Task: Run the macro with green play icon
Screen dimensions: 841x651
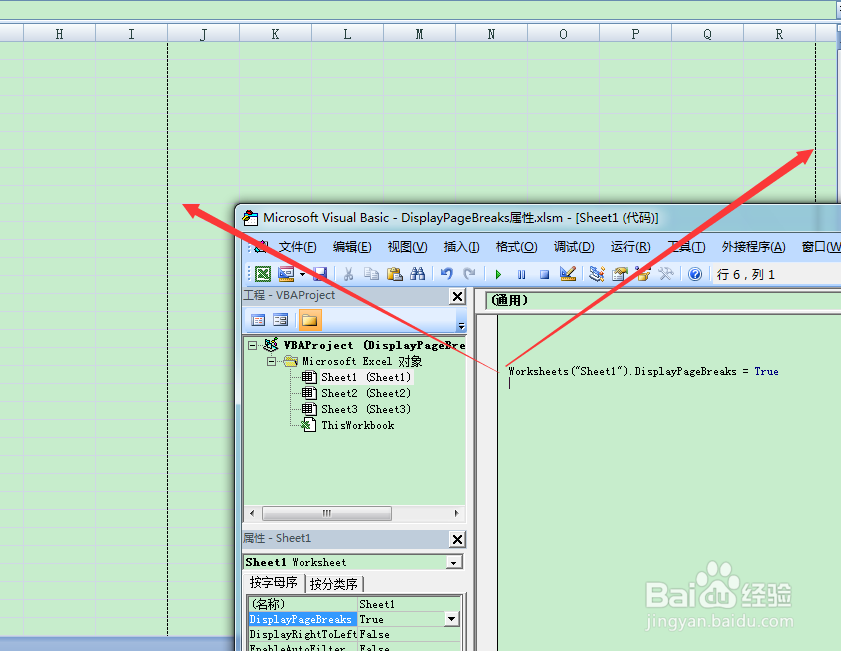Action: 498,275
